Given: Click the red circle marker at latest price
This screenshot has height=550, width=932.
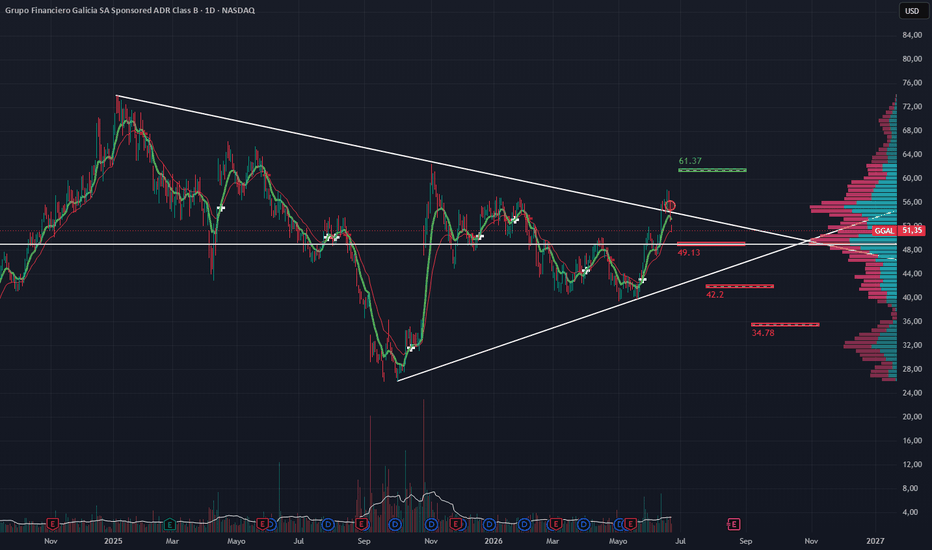Looking at the screenshot, I should (670, 206).
